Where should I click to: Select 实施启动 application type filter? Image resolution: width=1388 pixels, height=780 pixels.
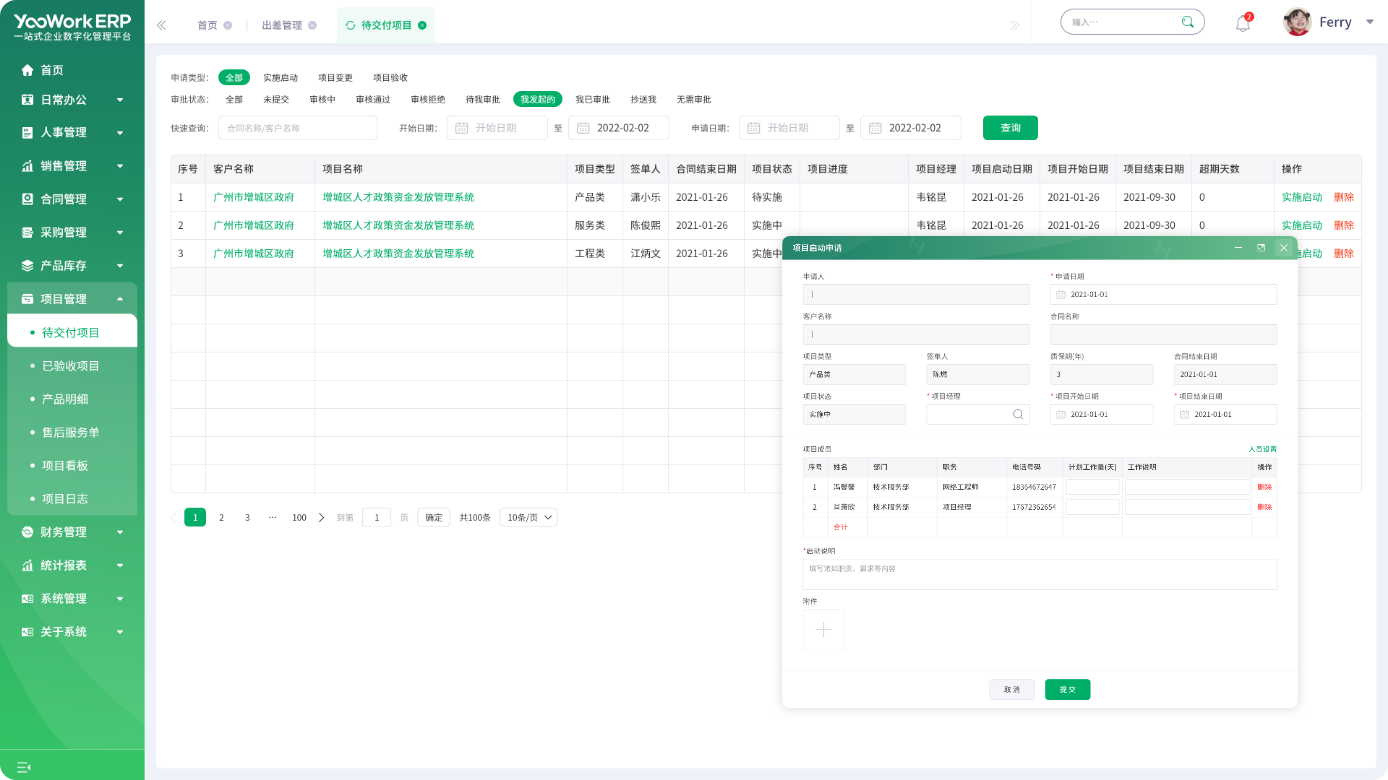pos(280,78)
